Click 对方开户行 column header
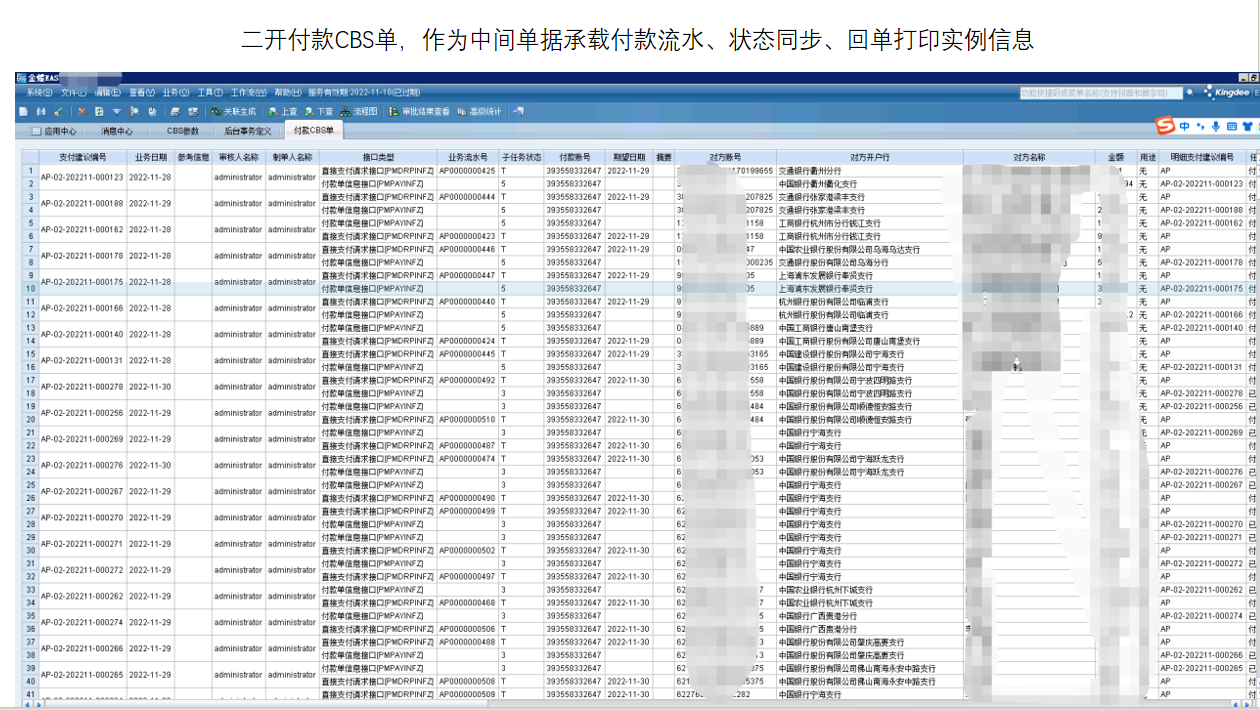Viewport: 1260px width, 710px height. [x=869, y=158]
